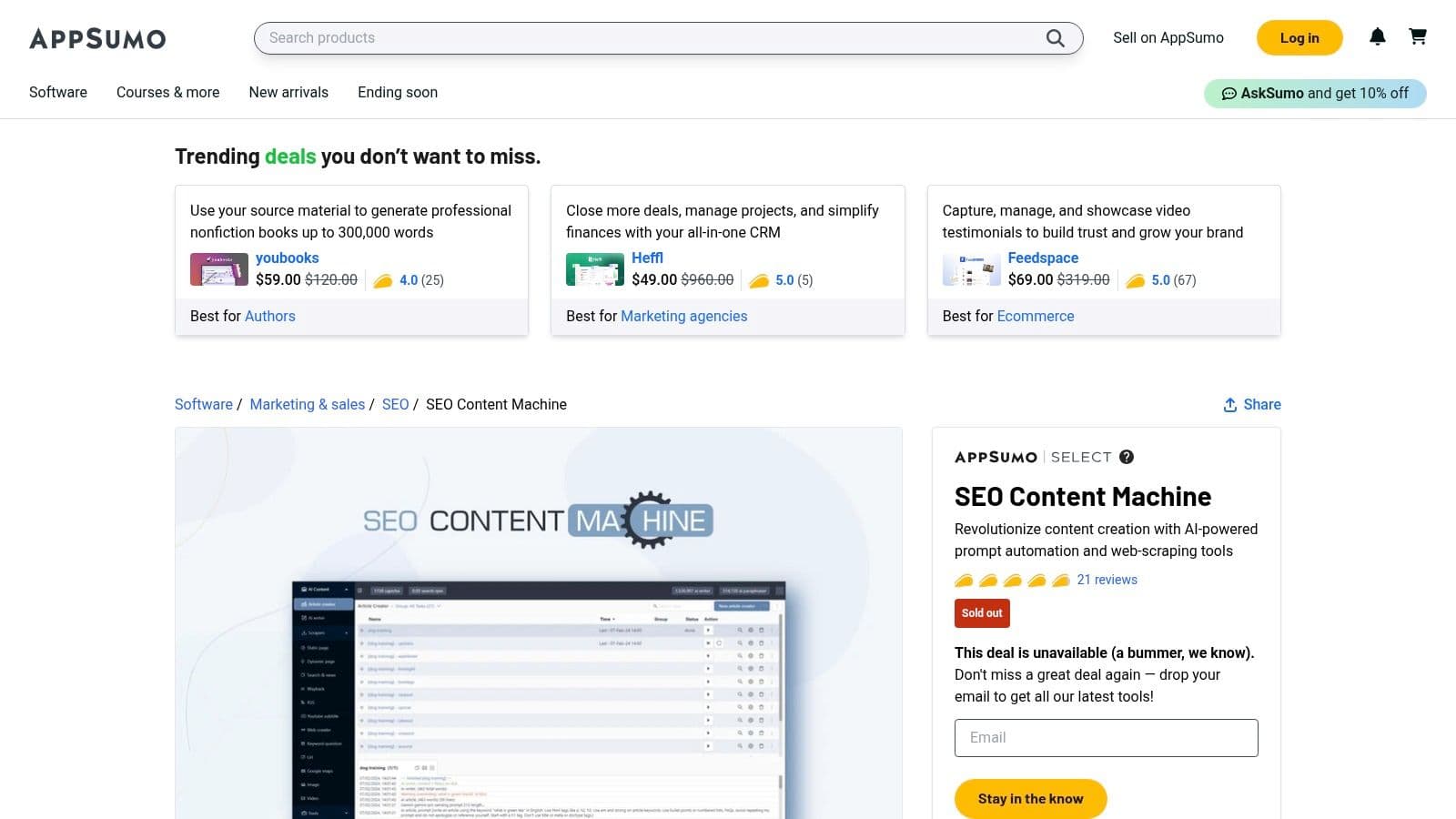Click the Feedspace product logo
This screenshot has height=819, width=1456.
[x=971, y=269]
